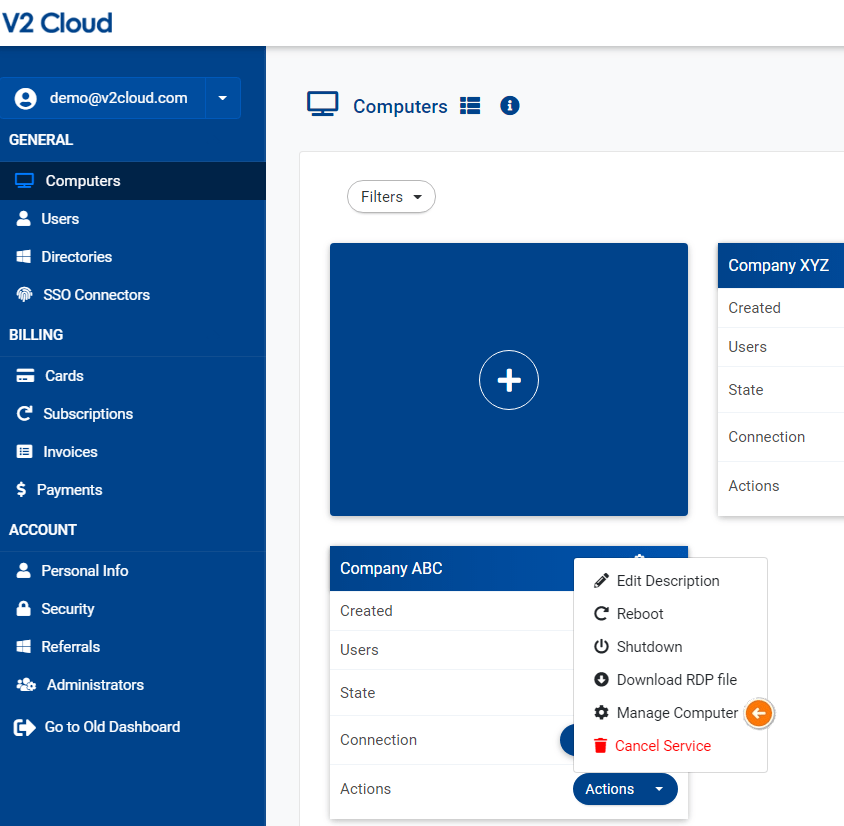Expand the Actions button dropdown caret
Image resolution: width=844 pixels, height=826 pixels.
(659, 789)
